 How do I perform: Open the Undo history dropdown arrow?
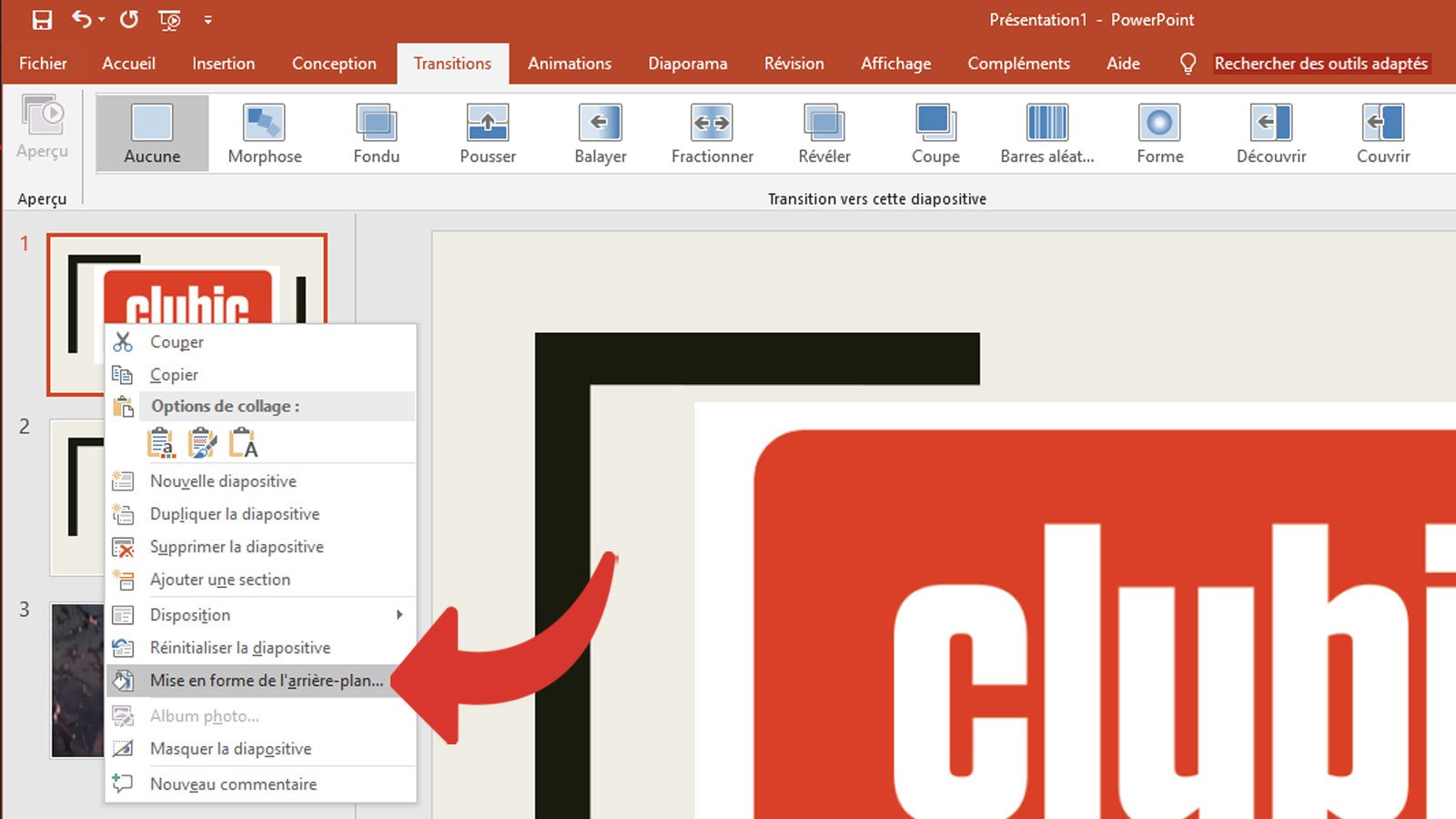[103, 20]
